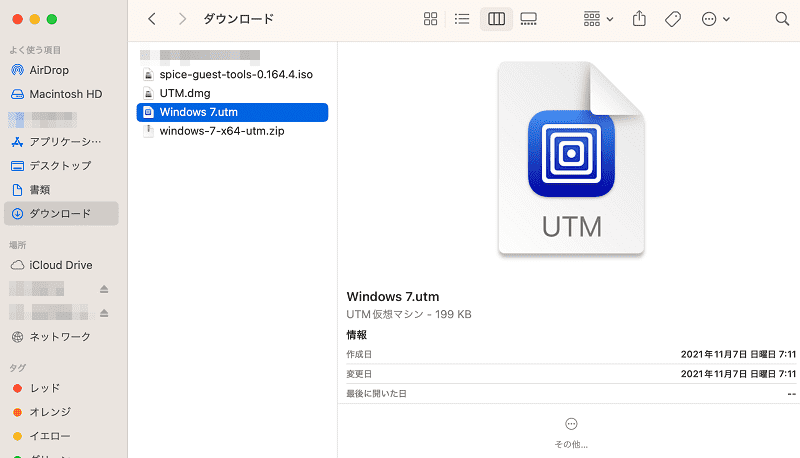Select Macintosh HD in the sidebar
The width and height of the screenshot is (800, 458).
tap(61, 94)
